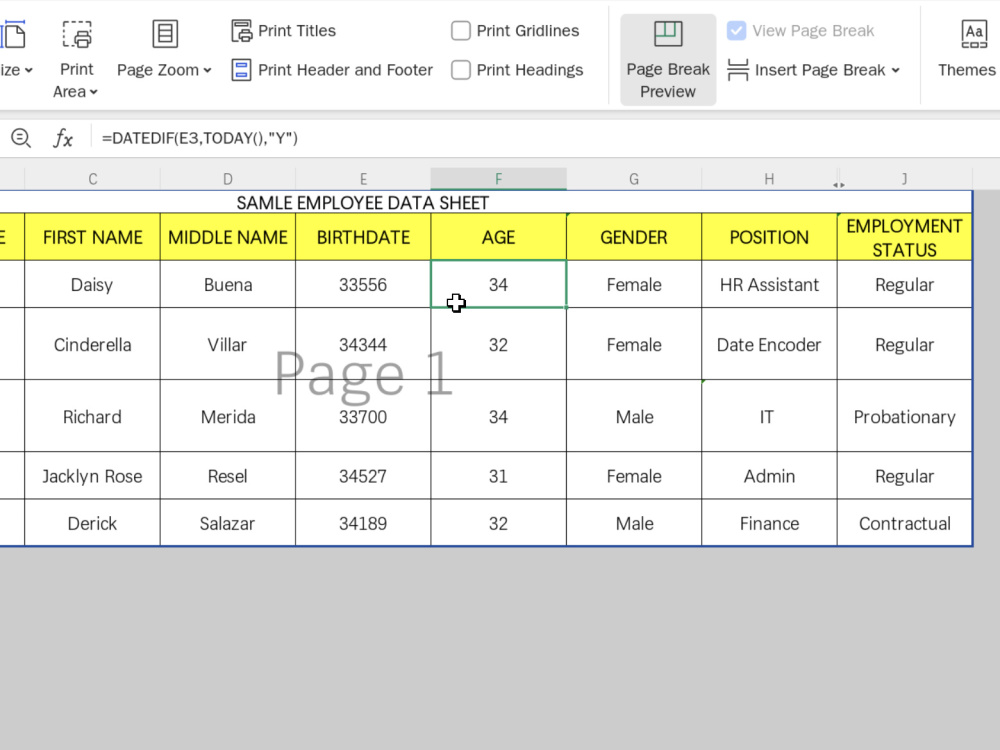Select the cell containing Villar

pyautogui.click(x=228, y=344)
